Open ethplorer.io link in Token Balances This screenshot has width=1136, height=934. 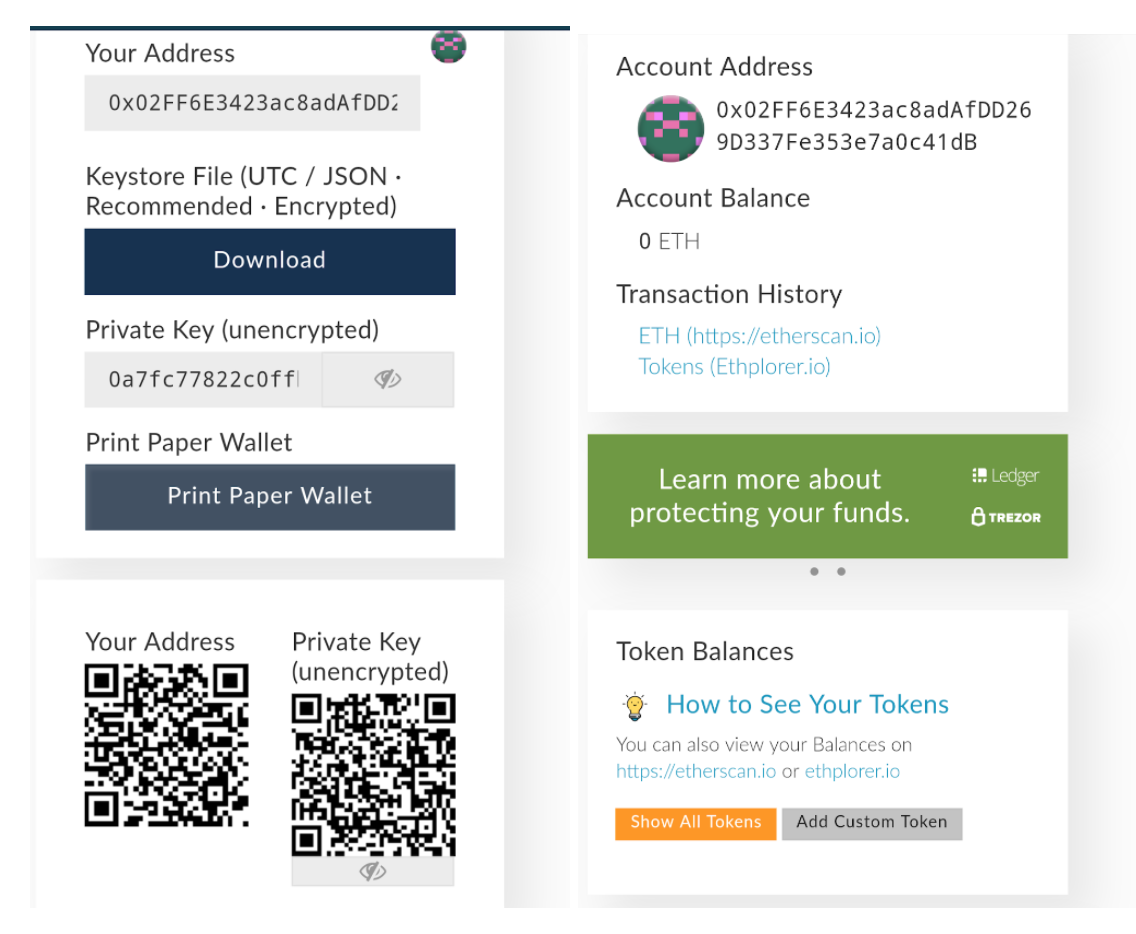coord(852,771)
